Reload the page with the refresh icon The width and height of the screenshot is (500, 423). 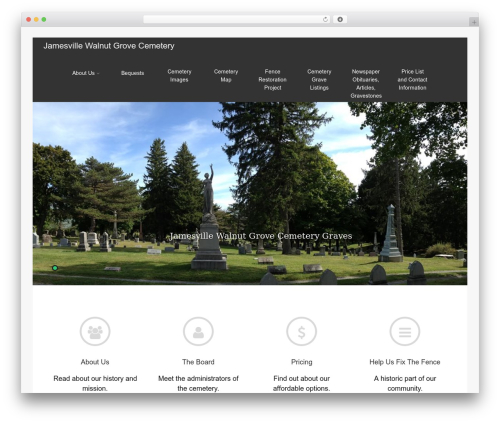point(325,19)
